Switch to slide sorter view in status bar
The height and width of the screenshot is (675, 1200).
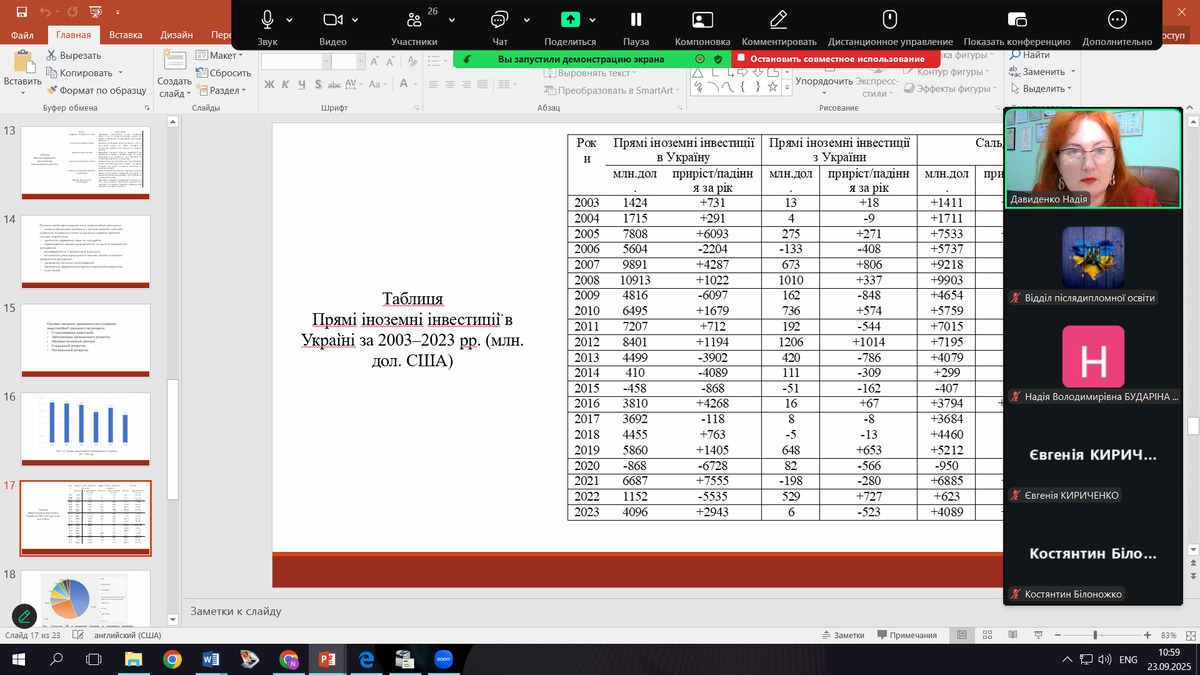pos(987,635)
